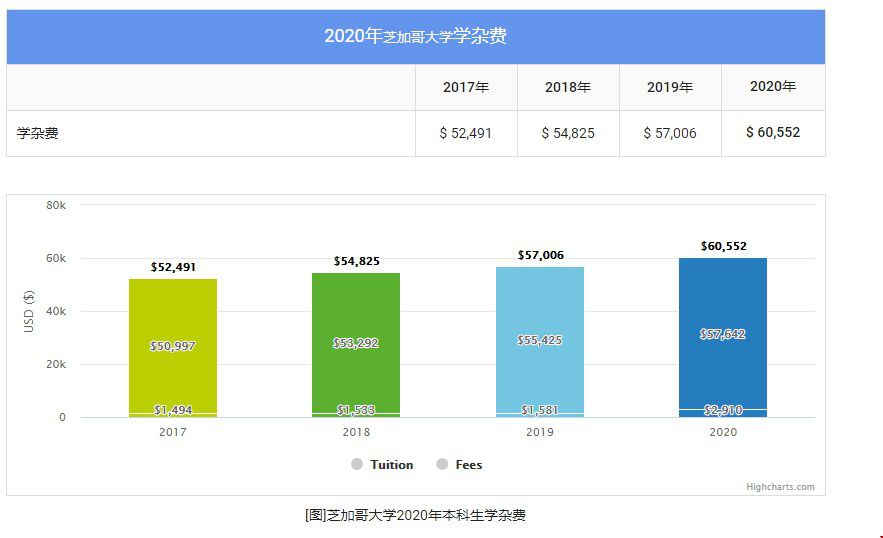Click the USD ($) axis title
883x538 pixels.
point(28,311)
